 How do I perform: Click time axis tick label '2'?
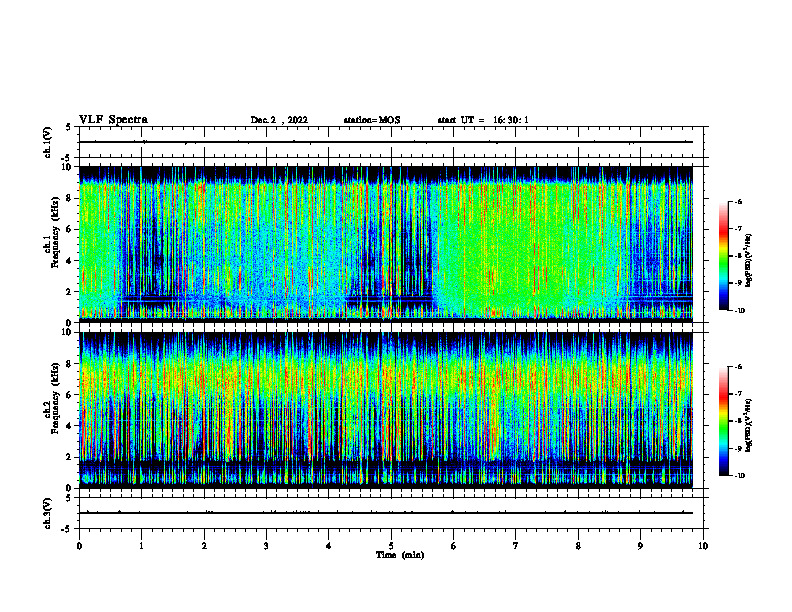click(x=204, y=546)
